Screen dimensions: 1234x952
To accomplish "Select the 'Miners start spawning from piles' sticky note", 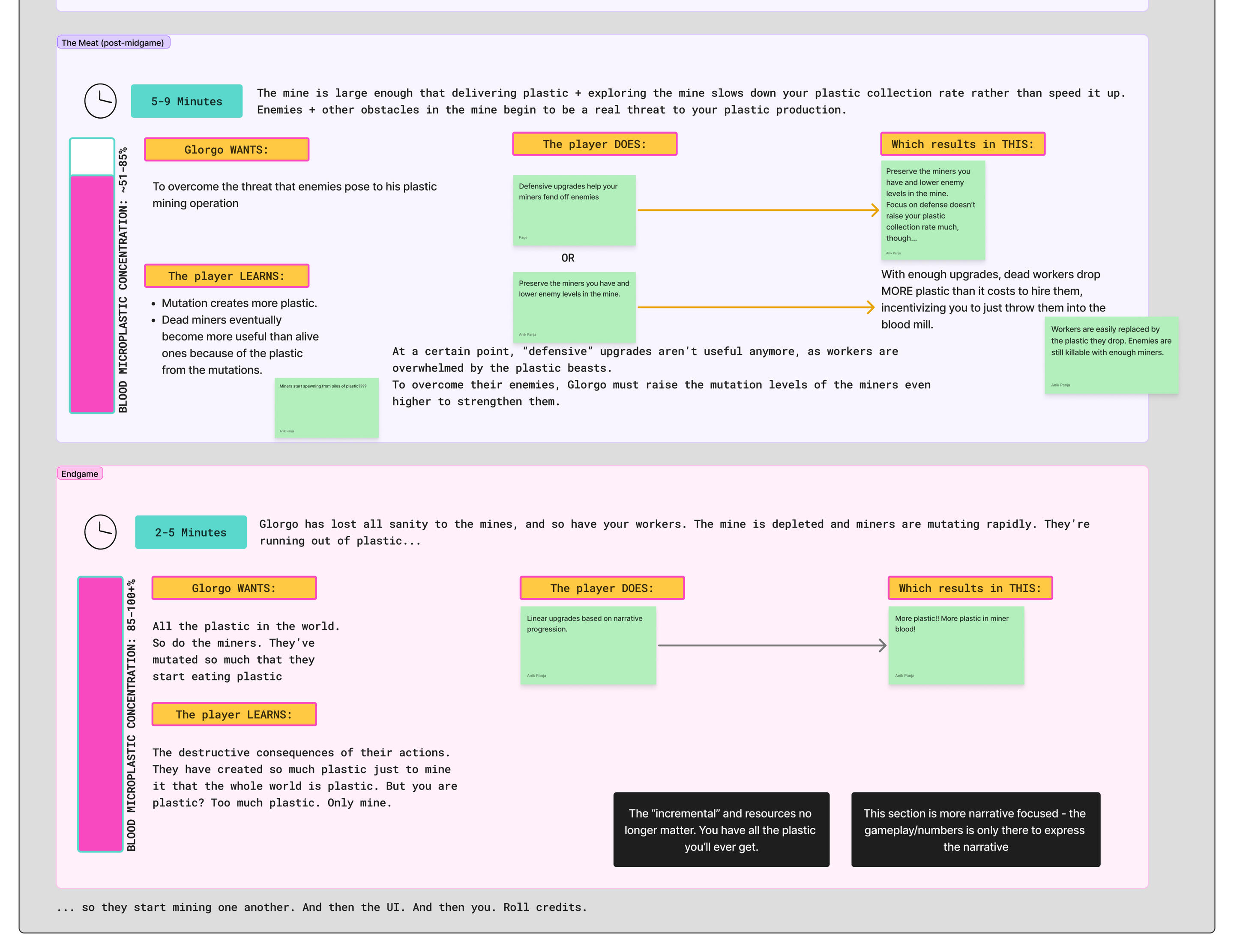I will click(326, 408).
